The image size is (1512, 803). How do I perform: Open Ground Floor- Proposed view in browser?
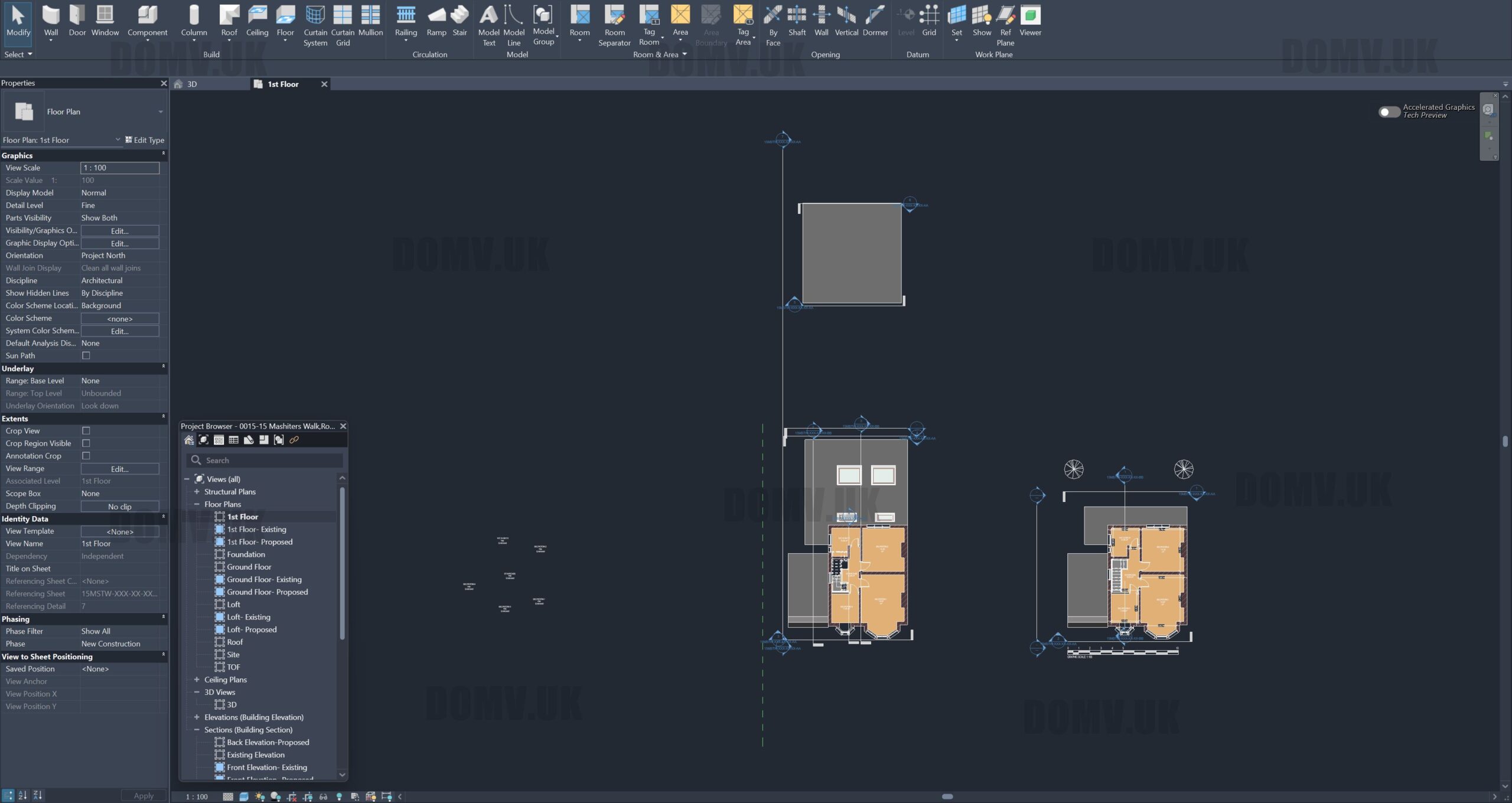267,592
